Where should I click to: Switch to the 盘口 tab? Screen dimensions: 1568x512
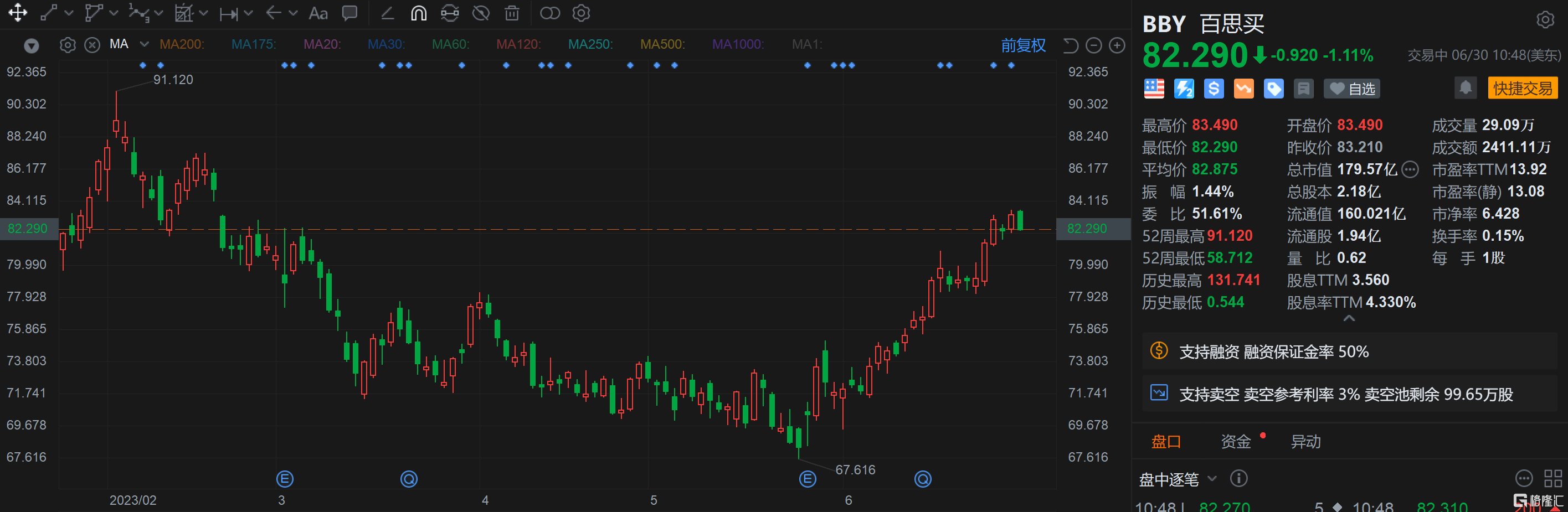pyautogui.click(x=1166, y=442)
